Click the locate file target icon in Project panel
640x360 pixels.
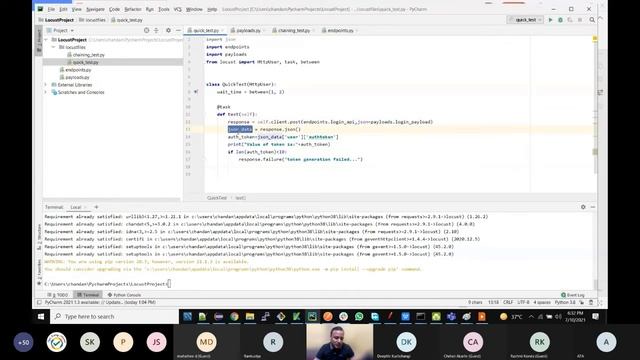tap(147, 30)
